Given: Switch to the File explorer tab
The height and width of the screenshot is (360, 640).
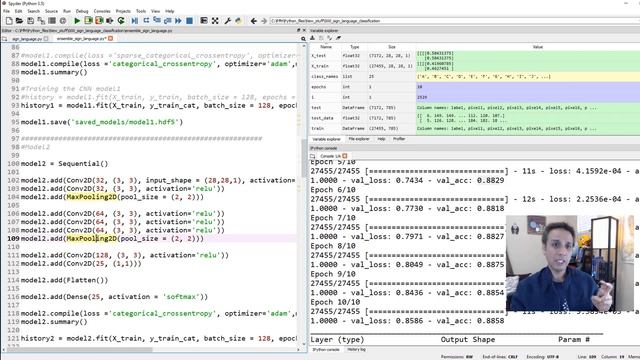Looking at the screenshot, I should coord(359,139).
